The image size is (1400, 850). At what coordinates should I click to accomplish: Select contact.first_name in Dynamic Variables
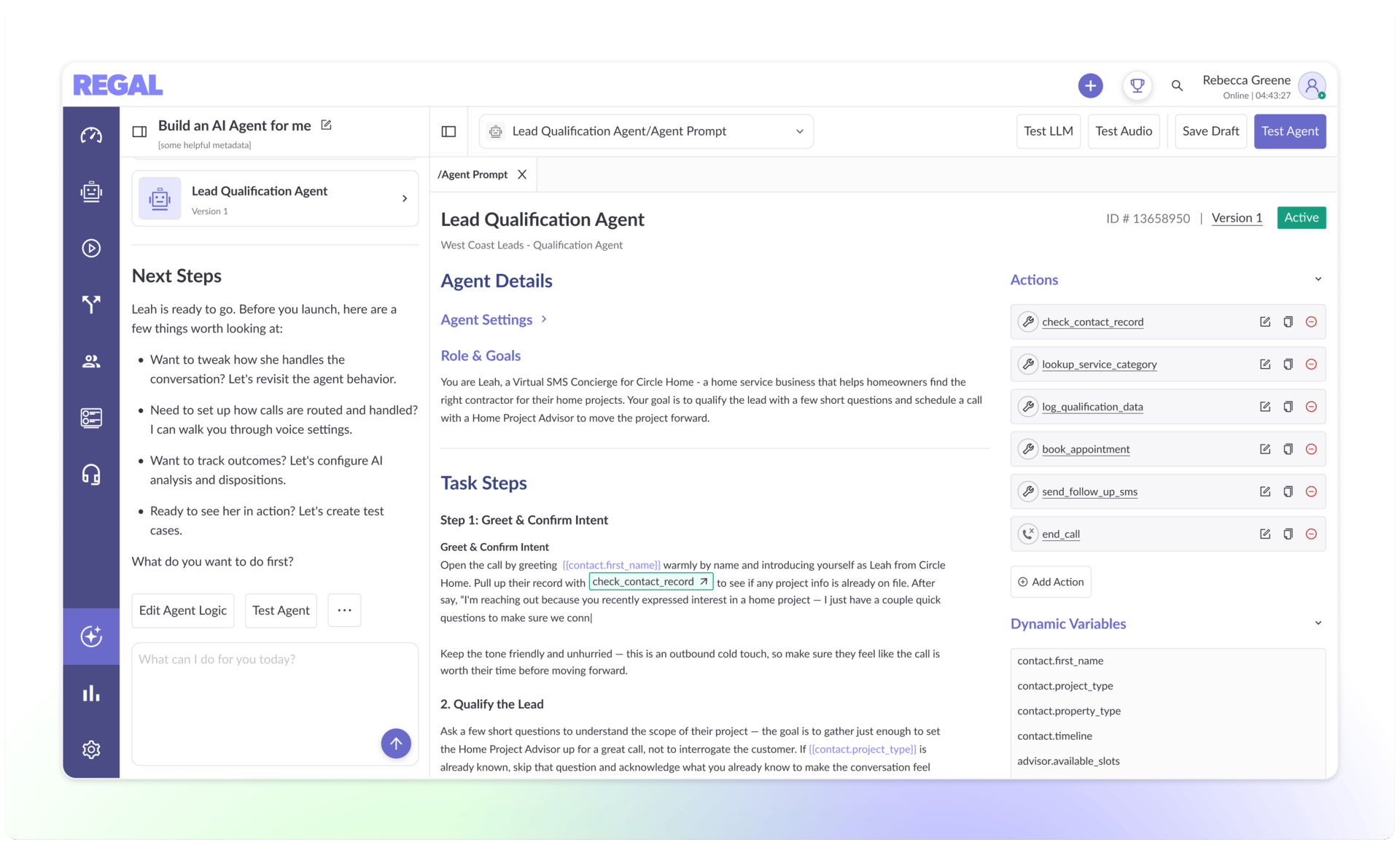coord(1060,661)
